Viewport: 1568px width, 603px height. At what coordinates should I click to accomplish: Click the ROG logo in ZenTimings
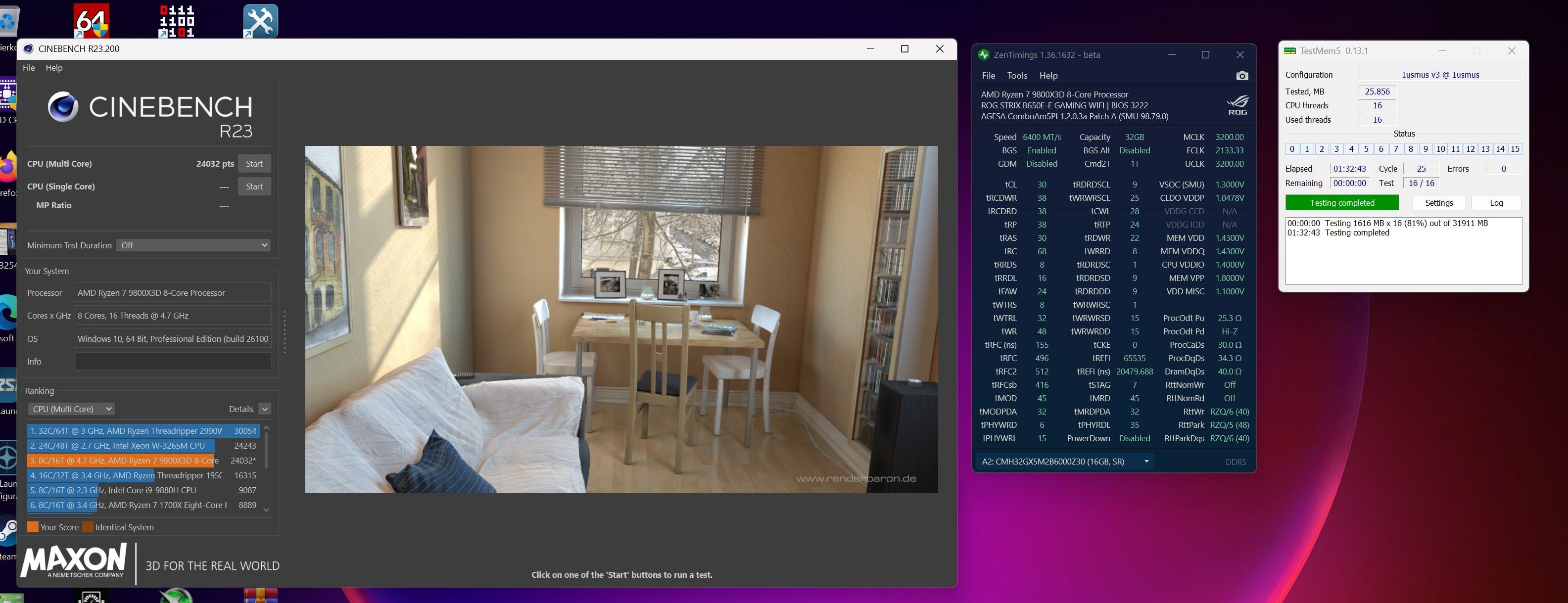point(1237,105)
